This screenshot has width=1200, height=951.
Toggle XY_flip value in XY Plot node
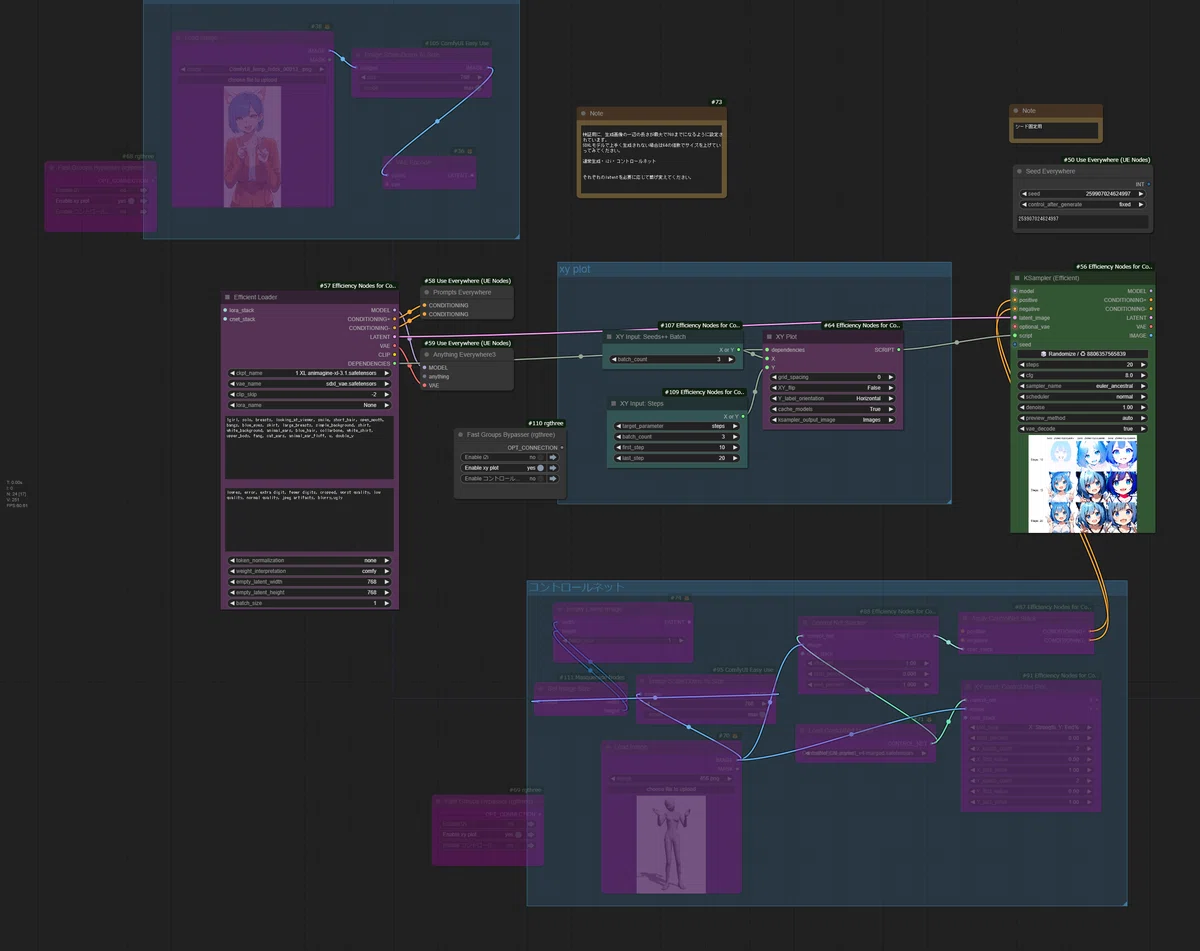coord(832,387)
